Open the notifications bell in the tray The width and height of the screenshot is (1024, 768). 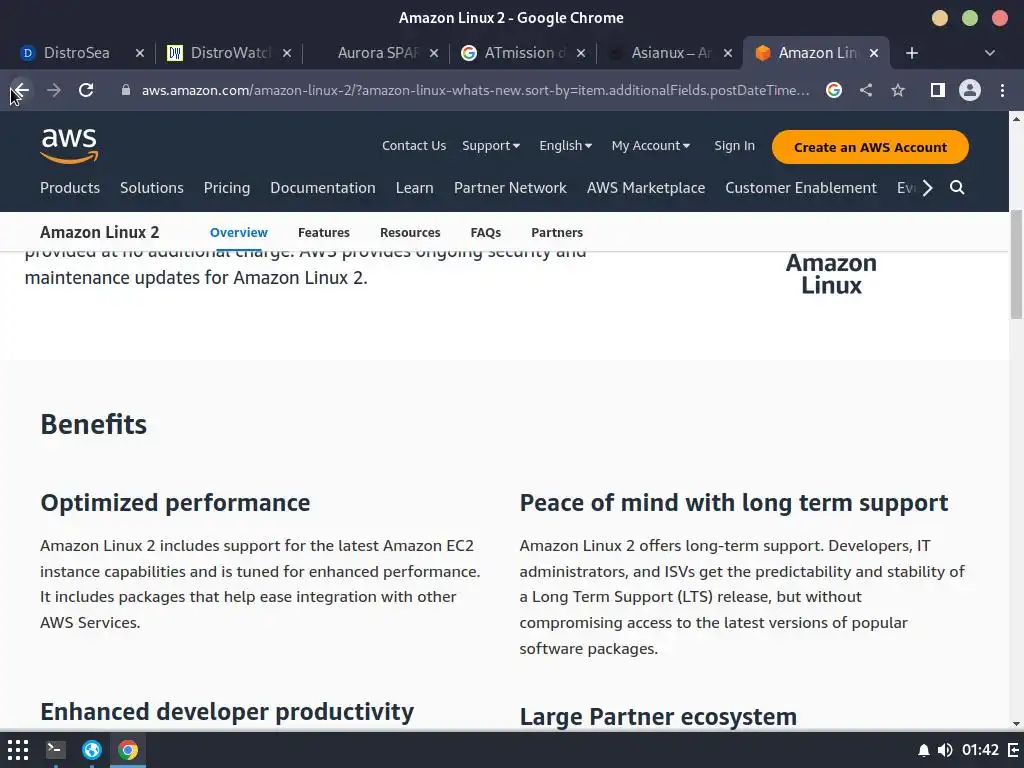click(x=924, y=750)
